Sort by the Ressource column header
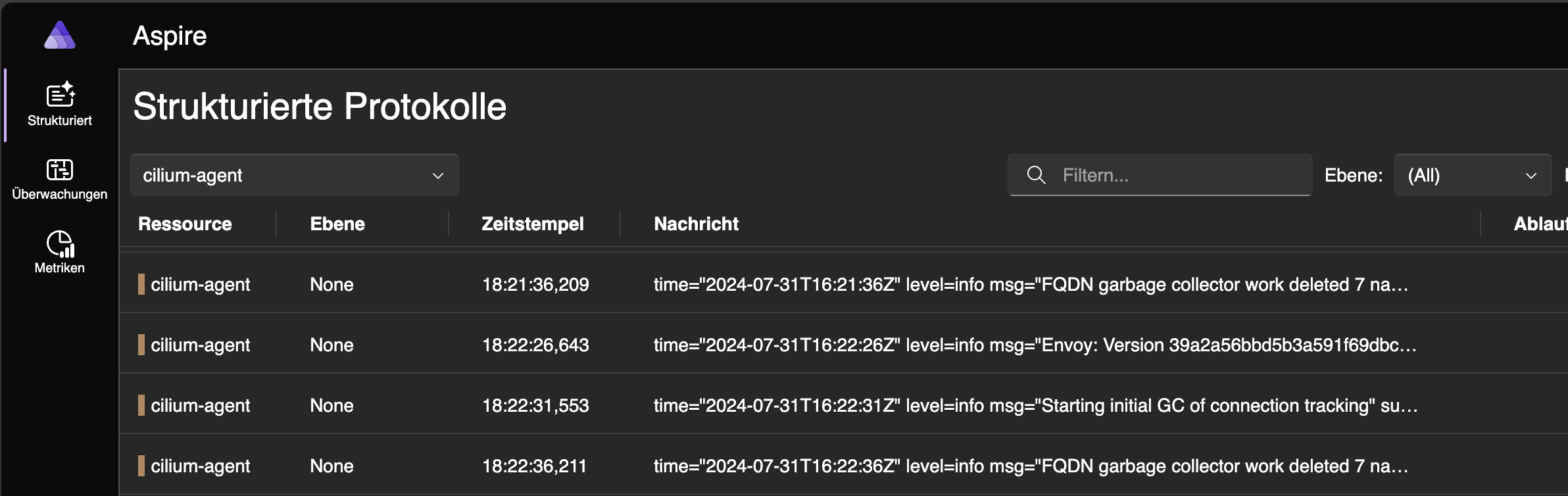The width and height of the screenshot is (1568, 496). [185, 224]
